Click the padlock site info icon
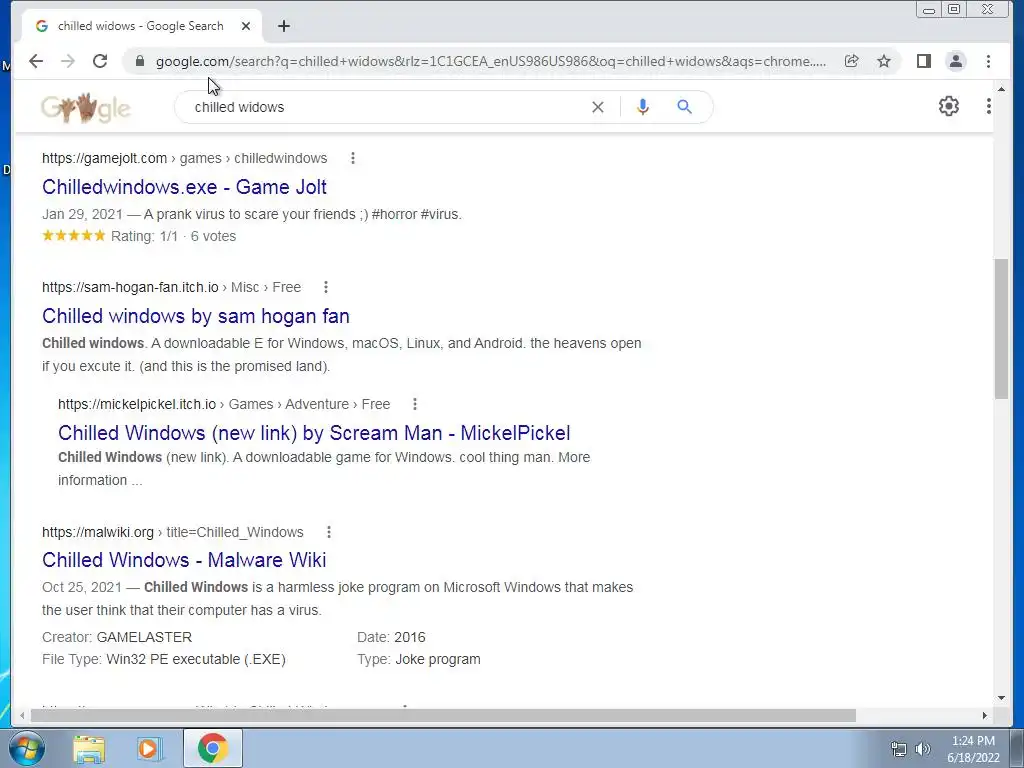Screen dimensions: 1024x768 coord(139,61)
